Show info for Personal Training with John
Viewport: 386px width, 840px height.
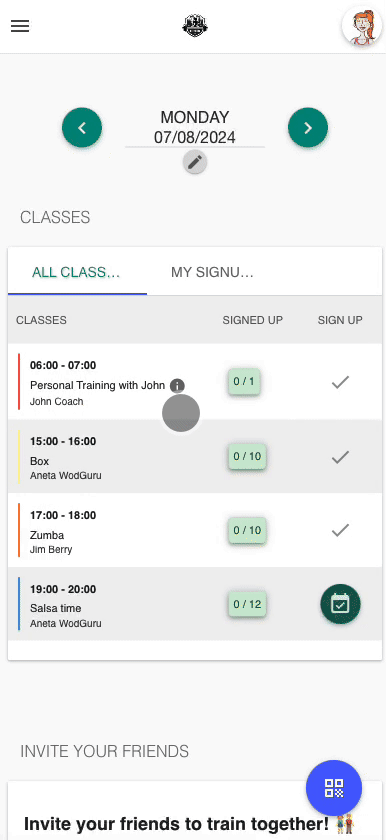177,385
